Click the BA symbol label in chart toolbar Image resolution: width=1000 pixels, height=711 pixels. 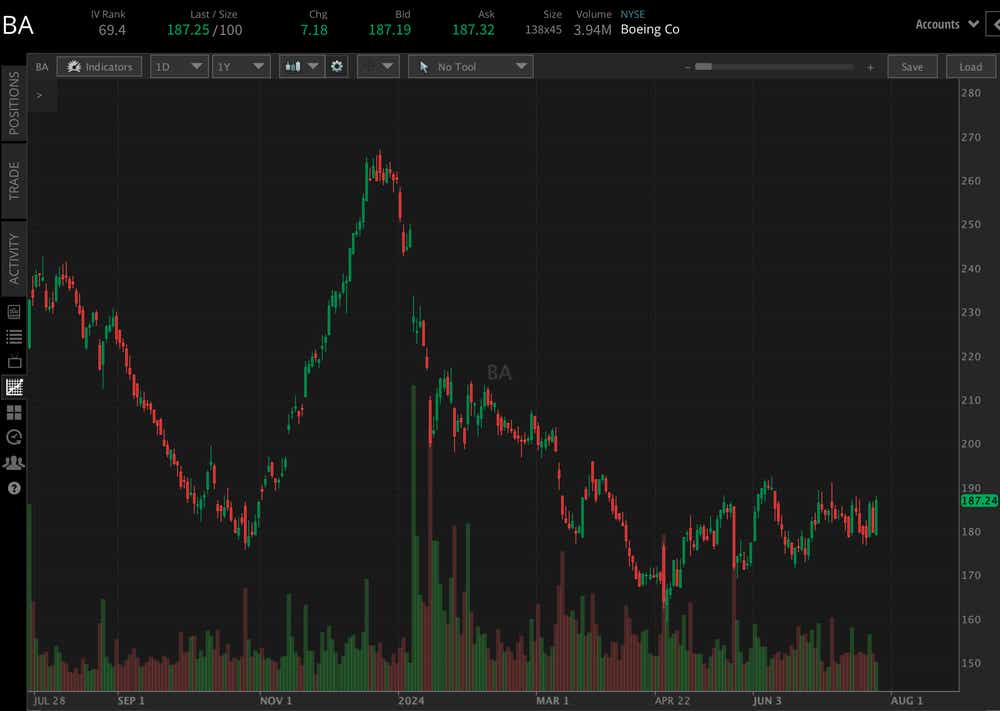pos(41,67)
